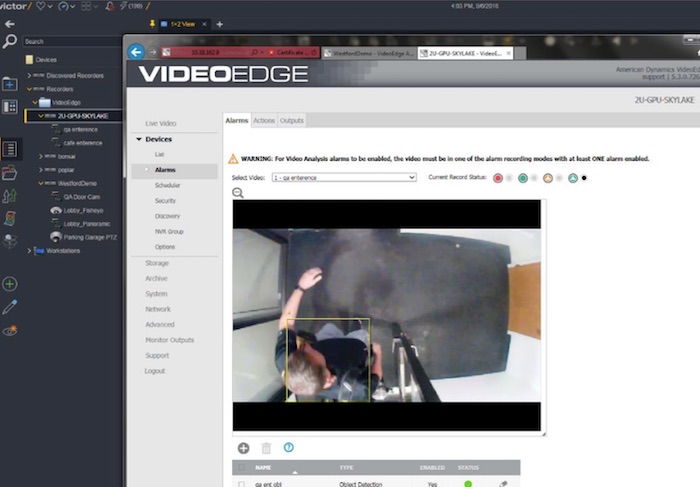Expand the bonsai recorder node
Image resolution: width=700 pixels, height=487 pixels.
[x=41, y=156]
